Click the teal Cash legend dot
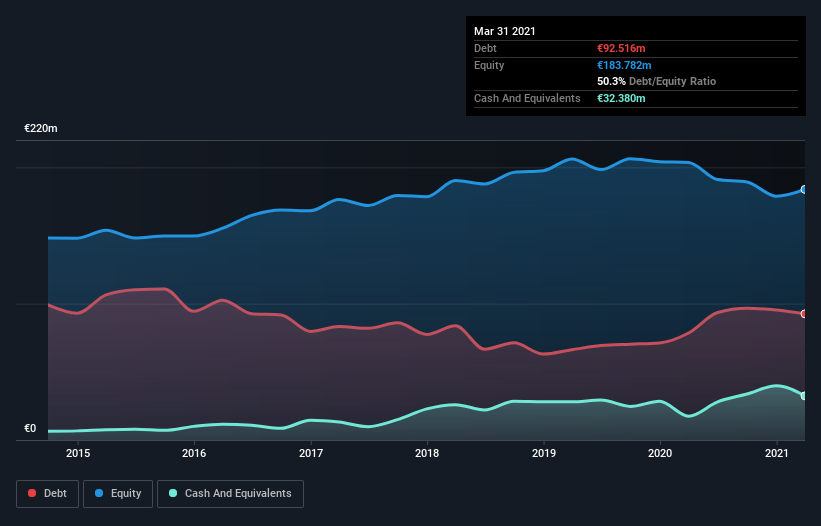The image size is (821, 526). [173, 493]
